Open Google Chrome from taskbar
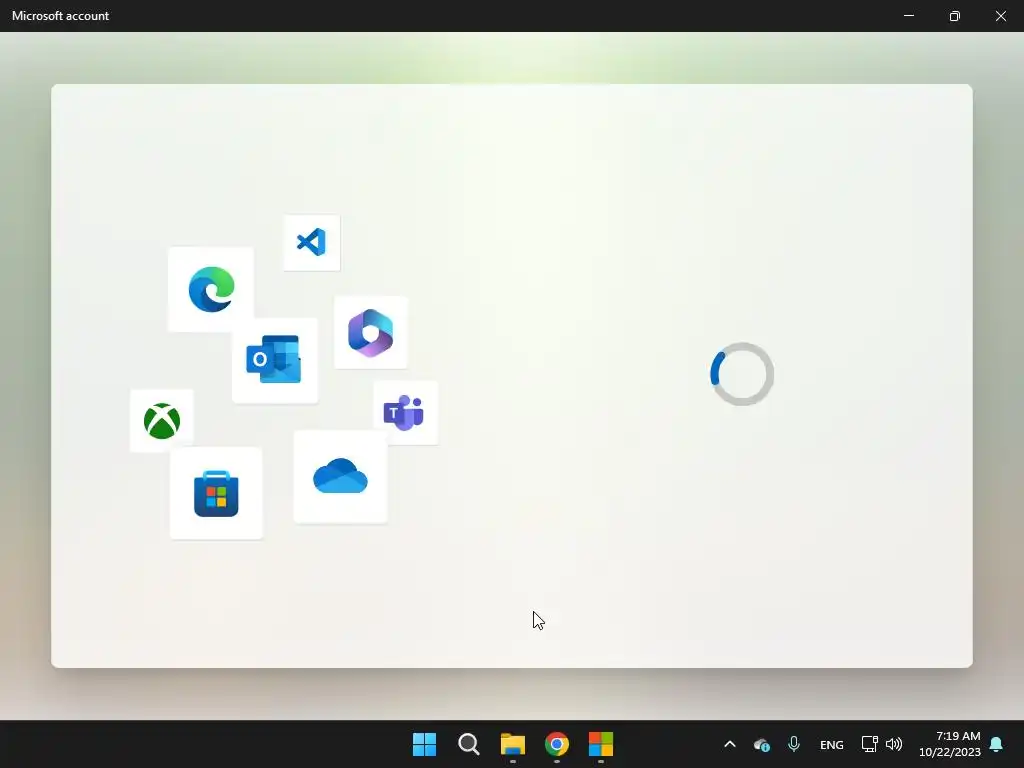1024x768 pixels. 556,744
